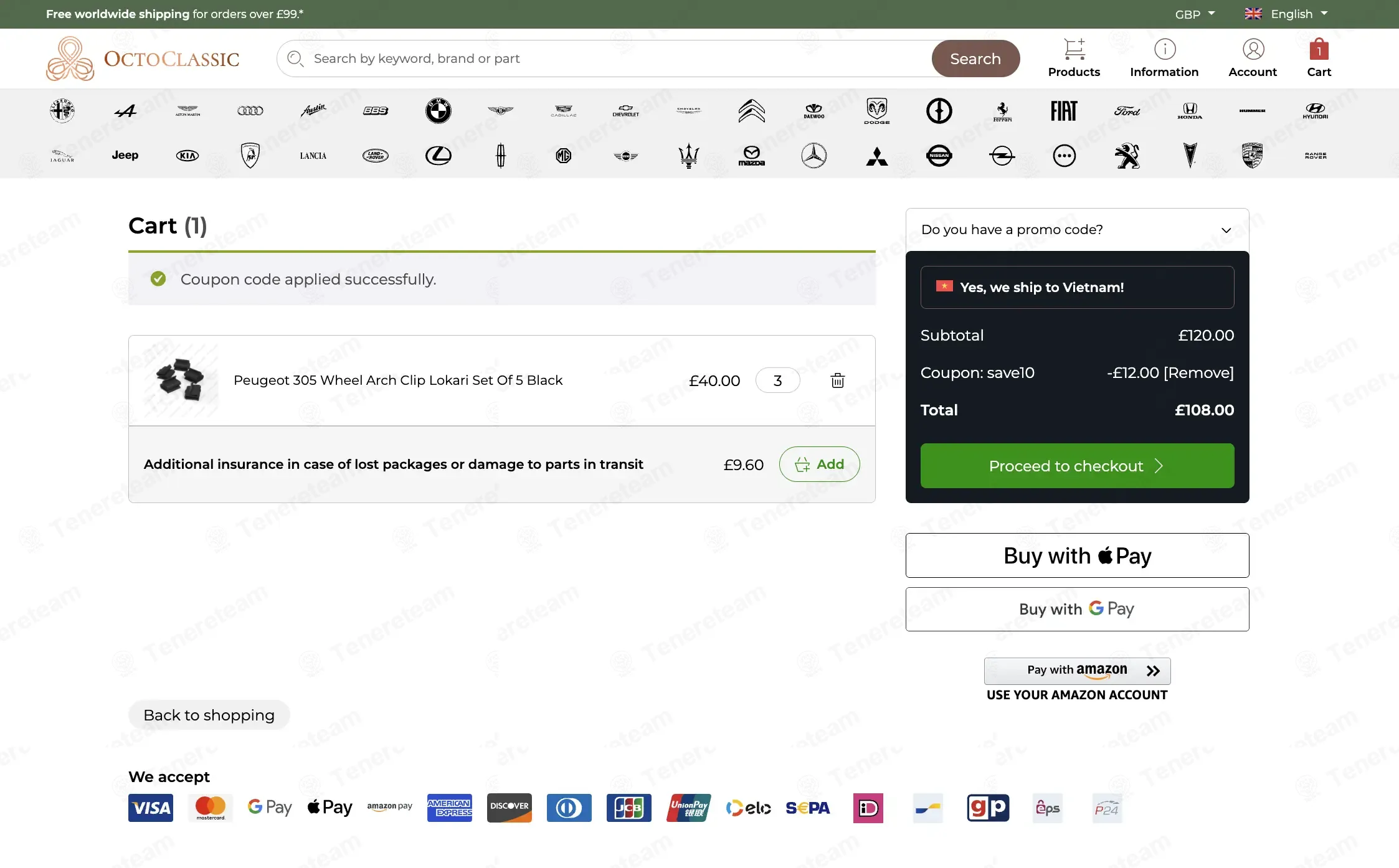Open the Account profile icon
This screenshot has height=868, width=1399.
1253,49
